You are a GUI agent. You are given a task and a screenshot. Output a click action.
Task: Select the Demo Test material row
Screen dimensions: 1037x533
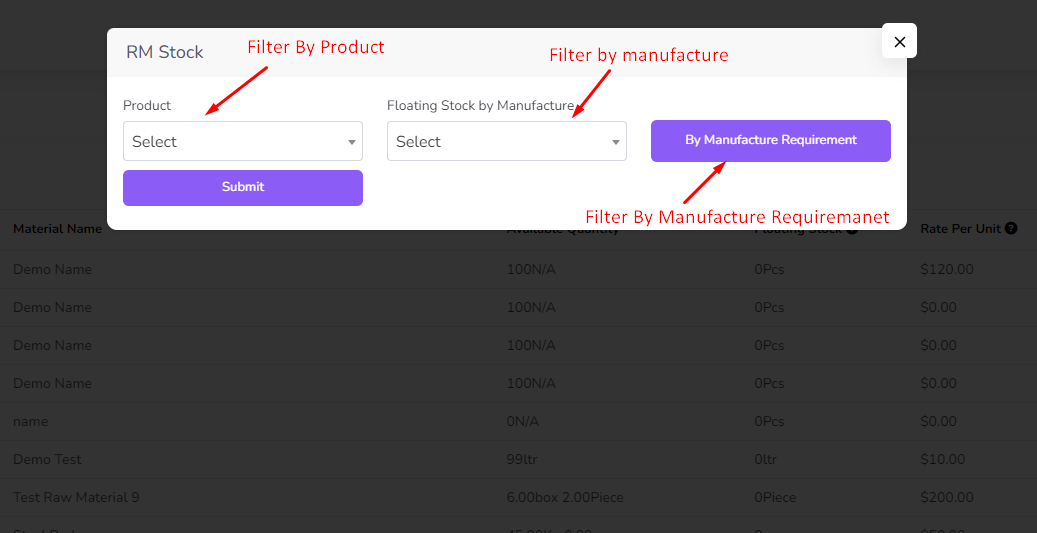(x=47, y=459)
